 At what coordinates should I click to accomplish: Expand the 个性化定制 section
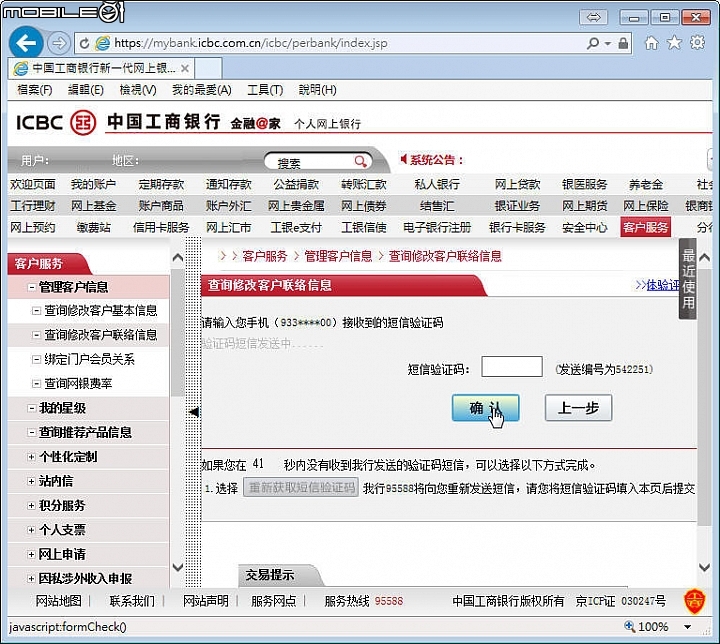pyautogui.click(x=31, y=457)
